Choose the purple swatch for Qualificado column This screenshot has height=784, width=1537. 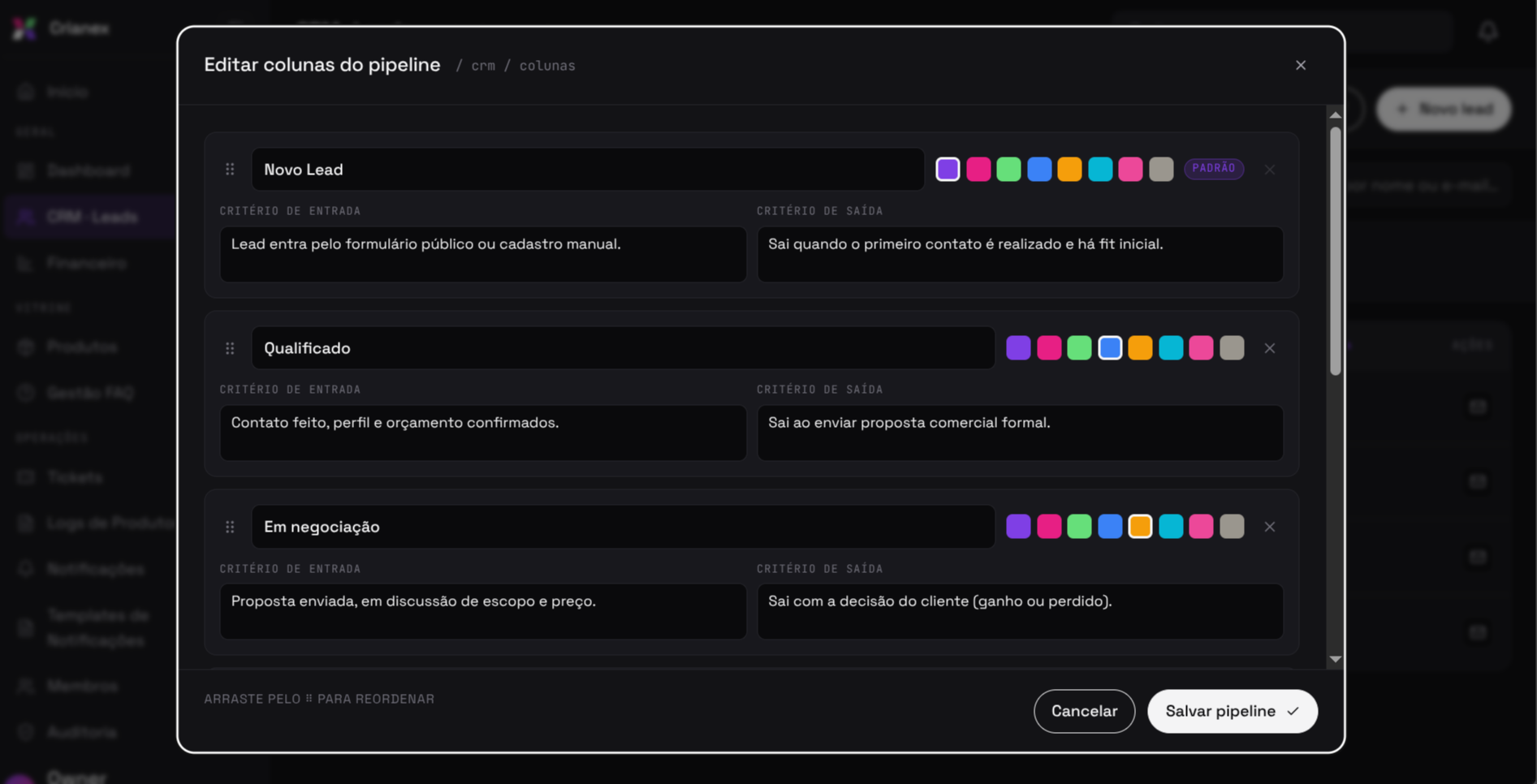pyautogui.click(x=1018, y=347)
